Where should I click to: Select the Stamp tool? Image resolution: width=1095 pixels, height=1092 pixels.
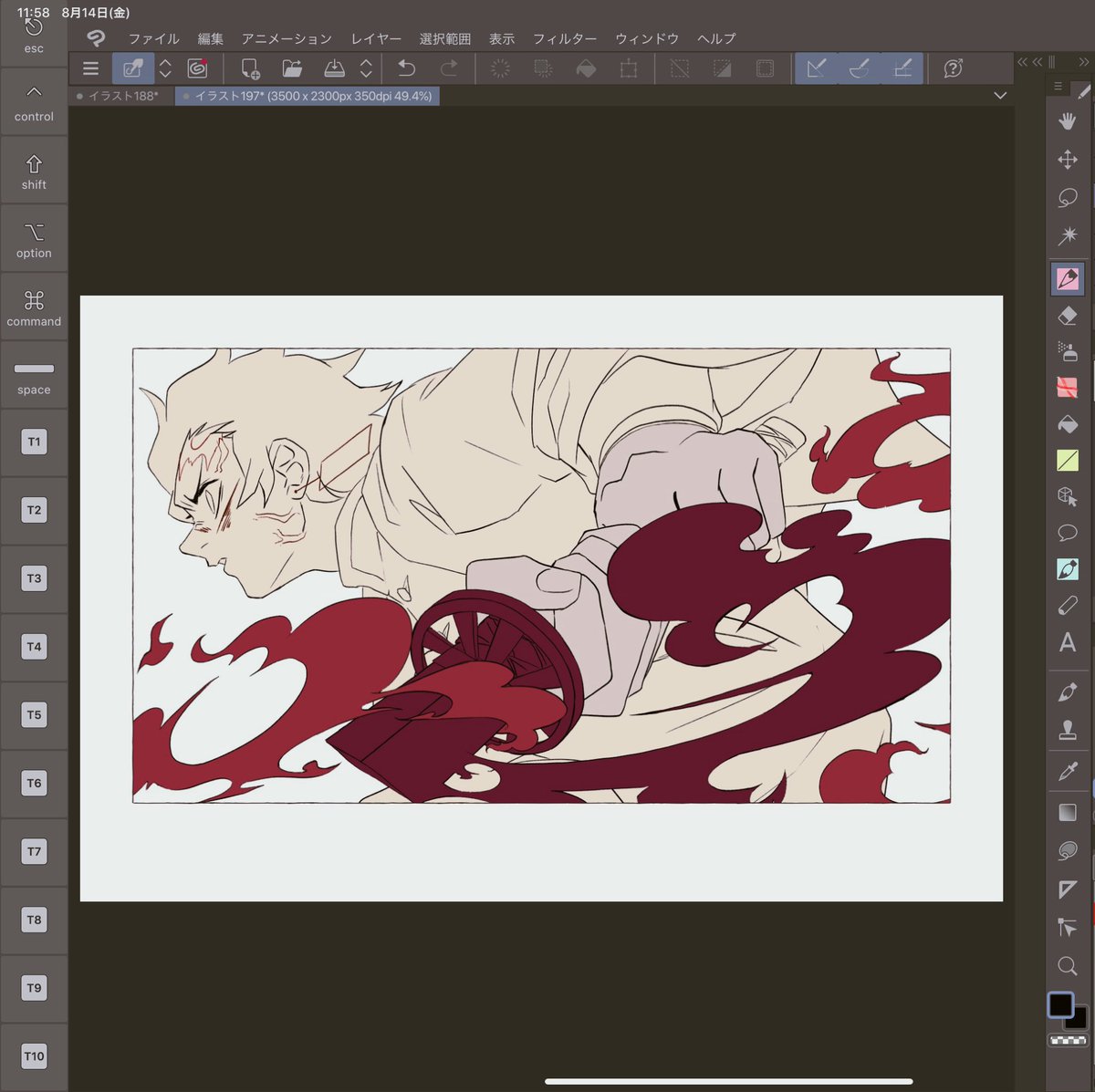(1068, 730)
